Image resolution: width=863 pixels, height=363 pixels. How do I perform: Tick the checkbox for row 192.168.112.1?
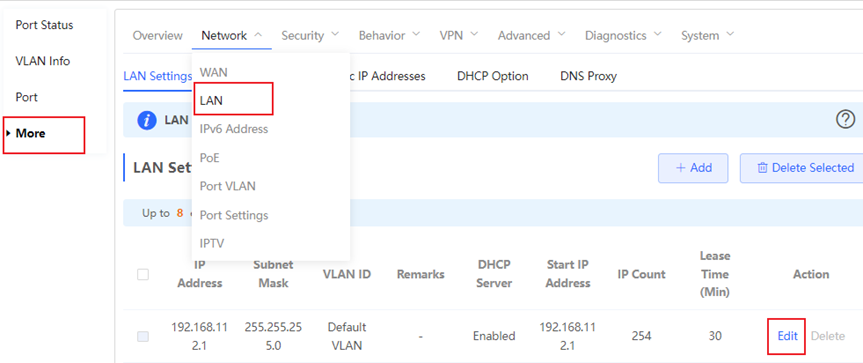[143, 337]
